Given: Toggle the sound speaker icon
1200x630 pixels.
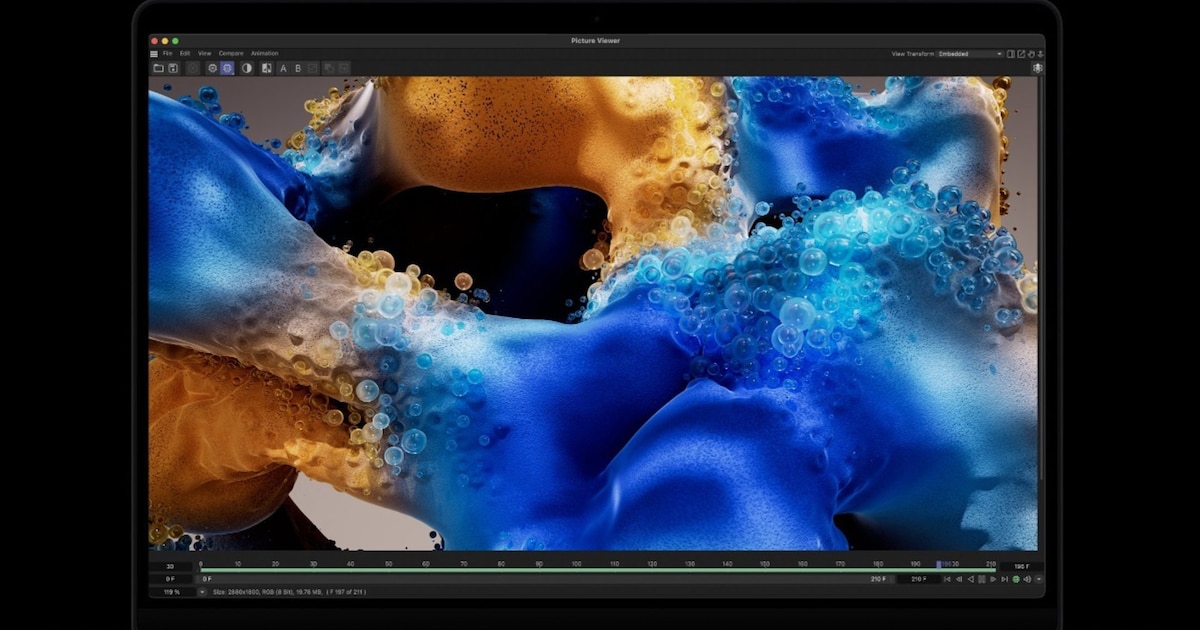Looking at the screenshot, I should coord(1027,579).
